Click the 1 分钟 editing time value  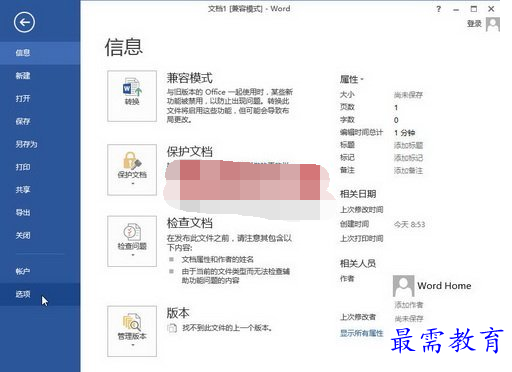(404, 133)
